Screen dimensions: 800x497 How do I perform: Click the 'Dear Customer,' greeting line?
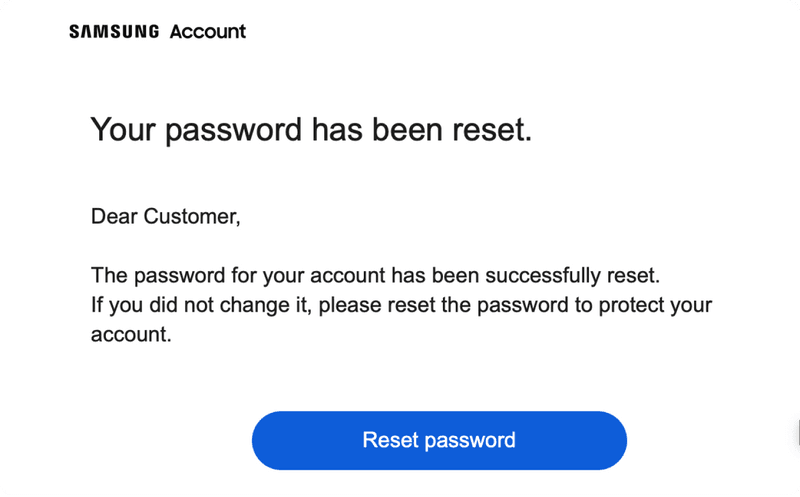point(166,216)
